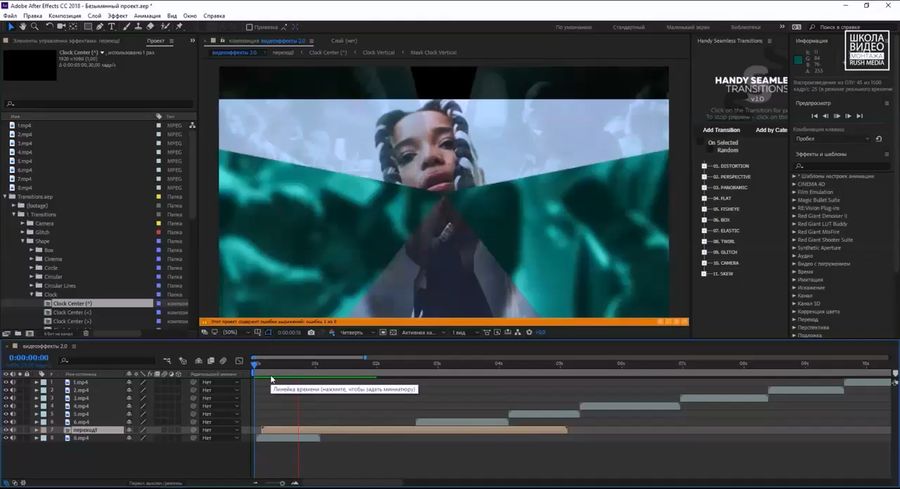Viewport: 900px width, 489px height.
Task: Jump to first frame in preview controls
Action: coord(814,116)
